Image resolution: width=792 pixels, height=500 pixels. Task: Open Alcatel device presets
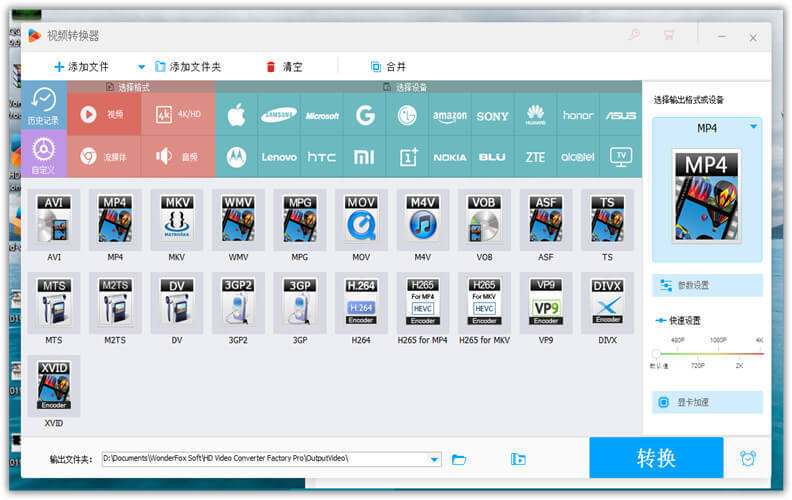point(578,157)
